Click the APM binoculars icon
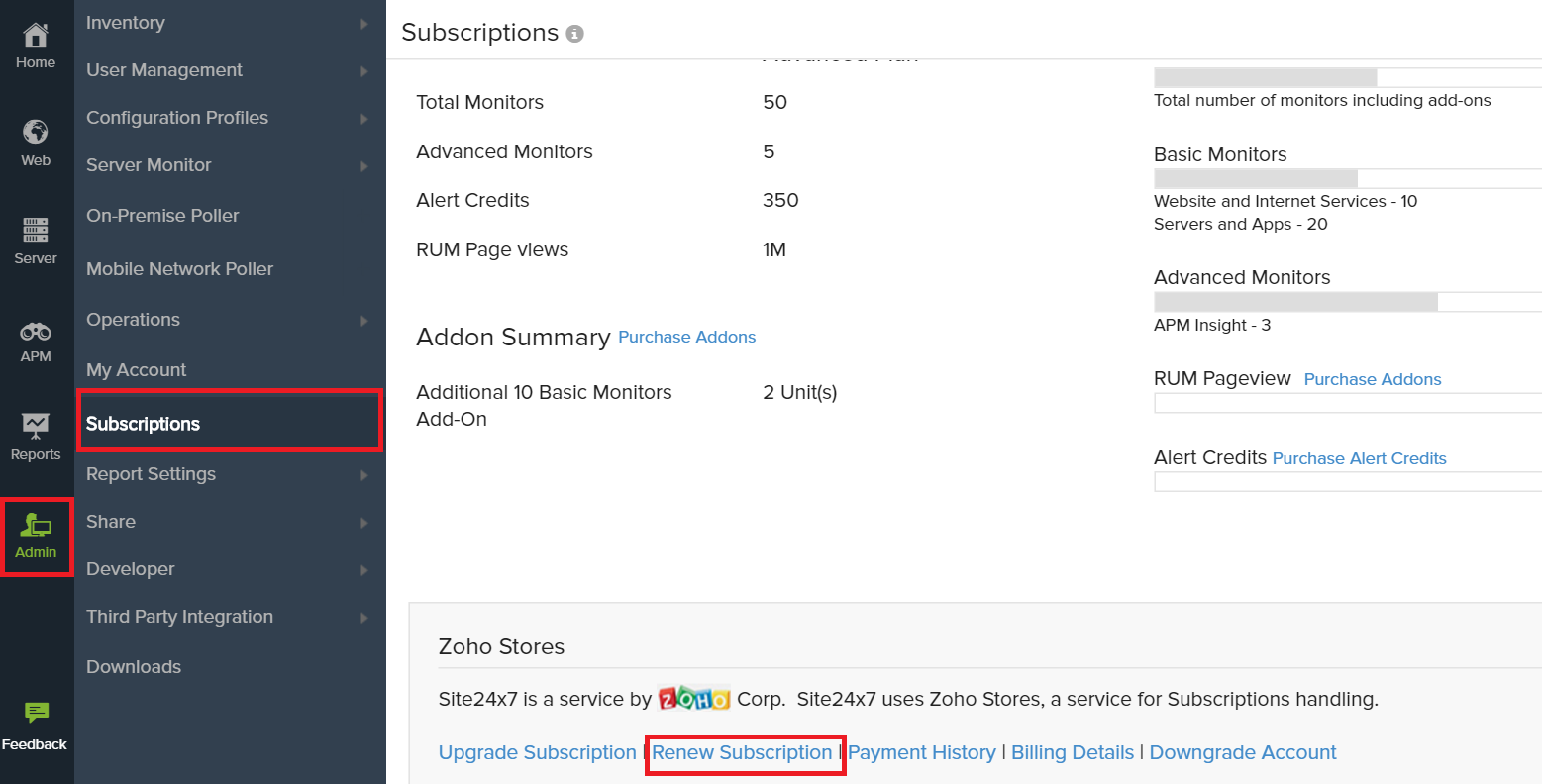The width and height of the screenshot is (1542, 784). (36, 332)
